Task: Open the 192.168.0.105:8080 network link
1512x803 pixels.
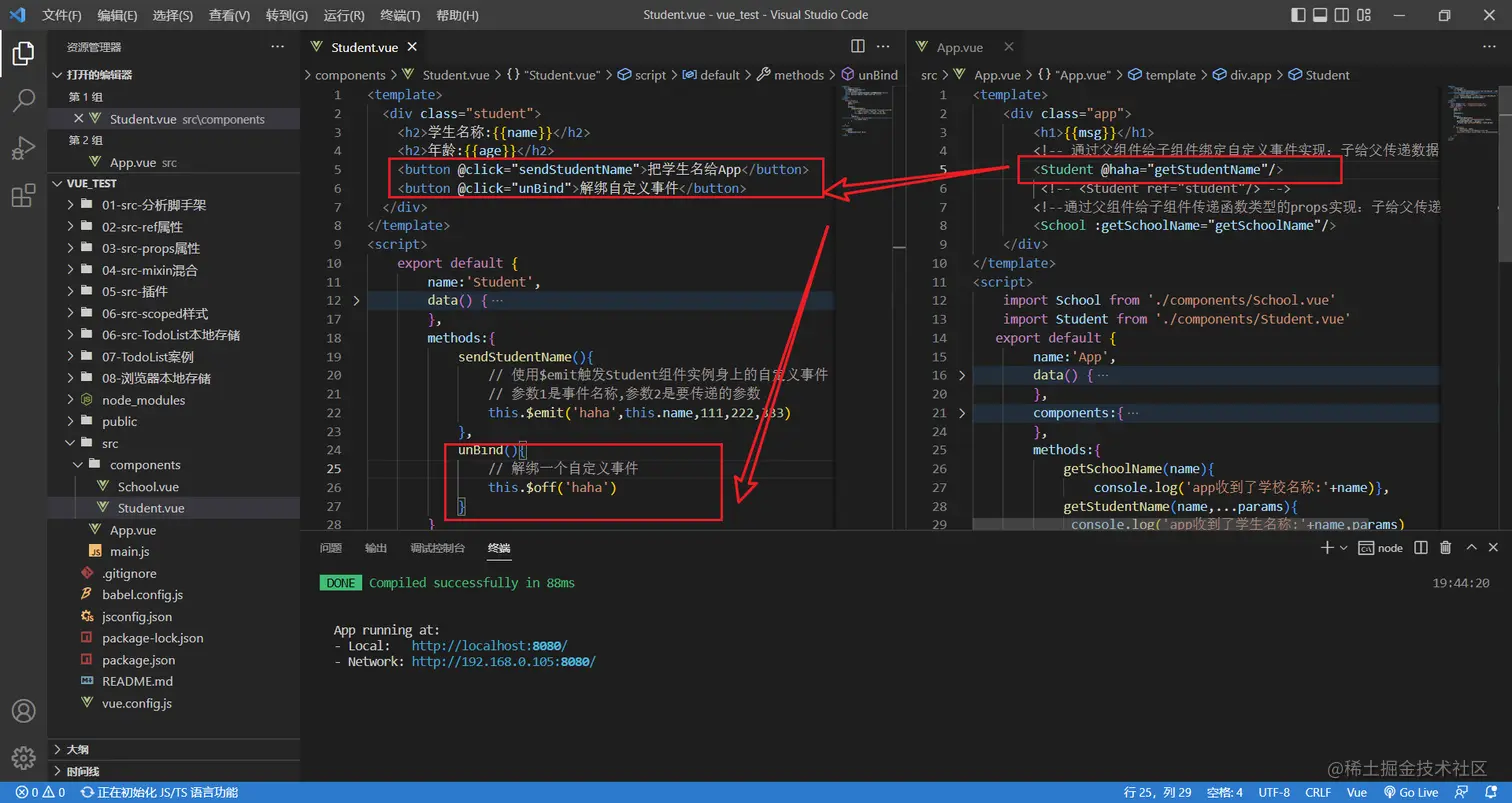Action: (x=503, y=662)
